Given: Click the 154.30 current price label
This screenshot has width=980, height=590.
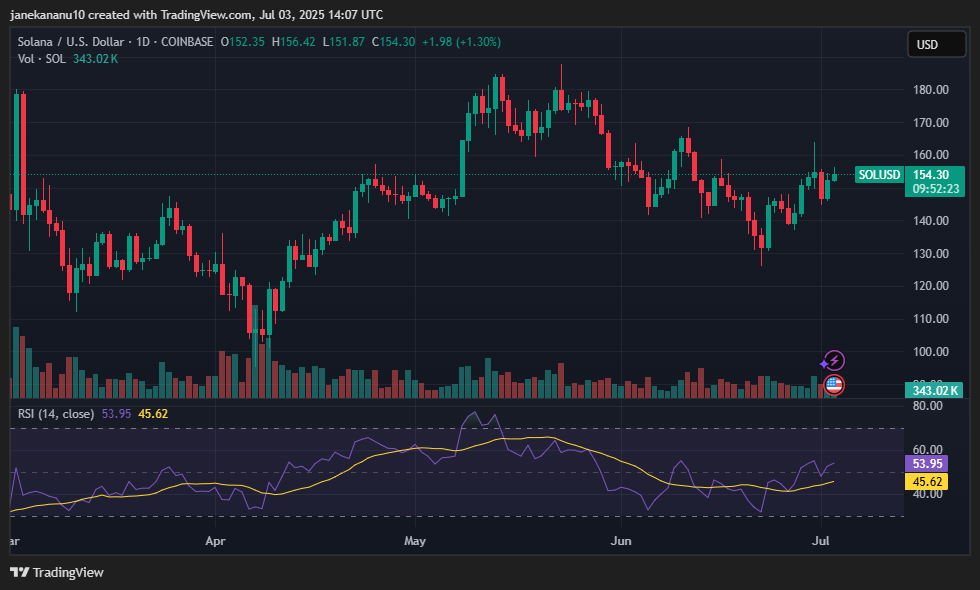Looking at the screenshot, I should tap(931, 175).
